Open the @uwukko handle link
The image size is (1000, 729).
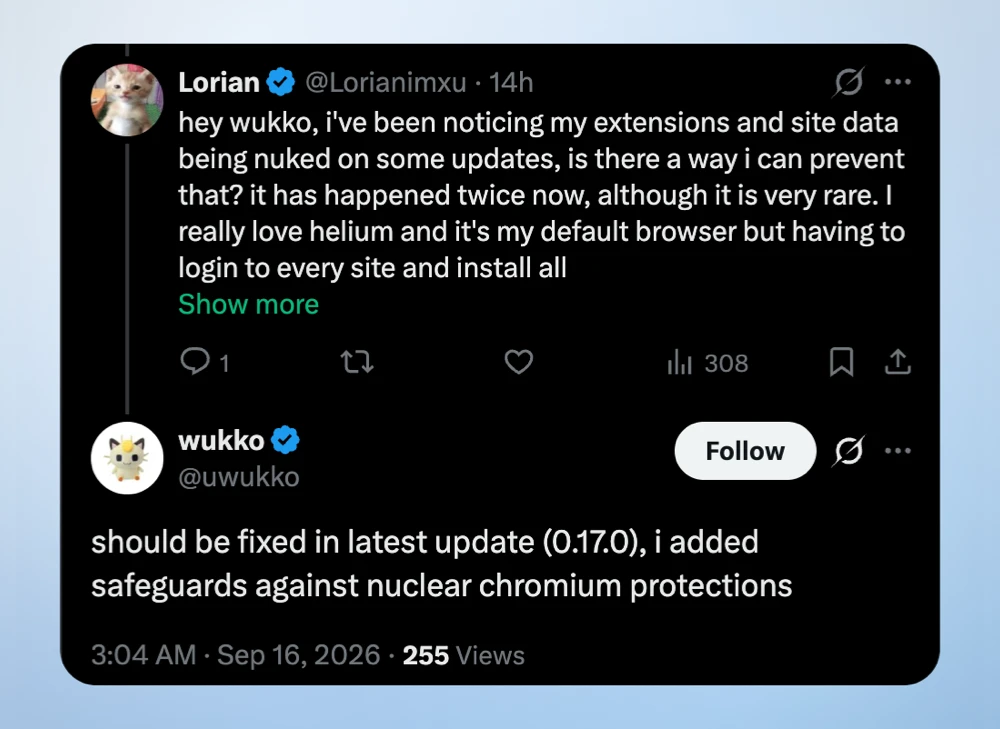[239, 477]
